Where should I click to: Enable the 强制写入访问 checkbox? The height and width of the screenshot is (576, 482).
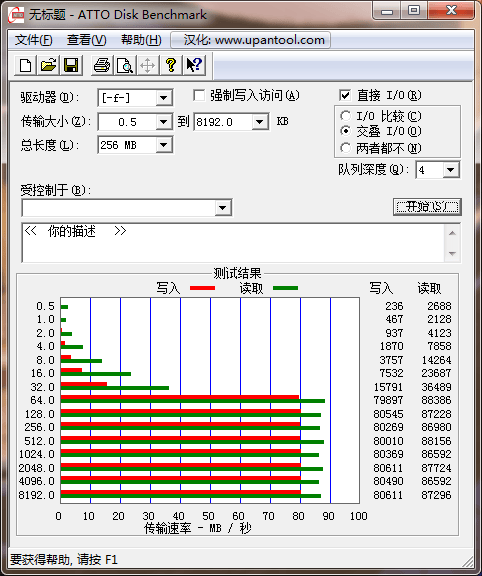tap(199, 96)
